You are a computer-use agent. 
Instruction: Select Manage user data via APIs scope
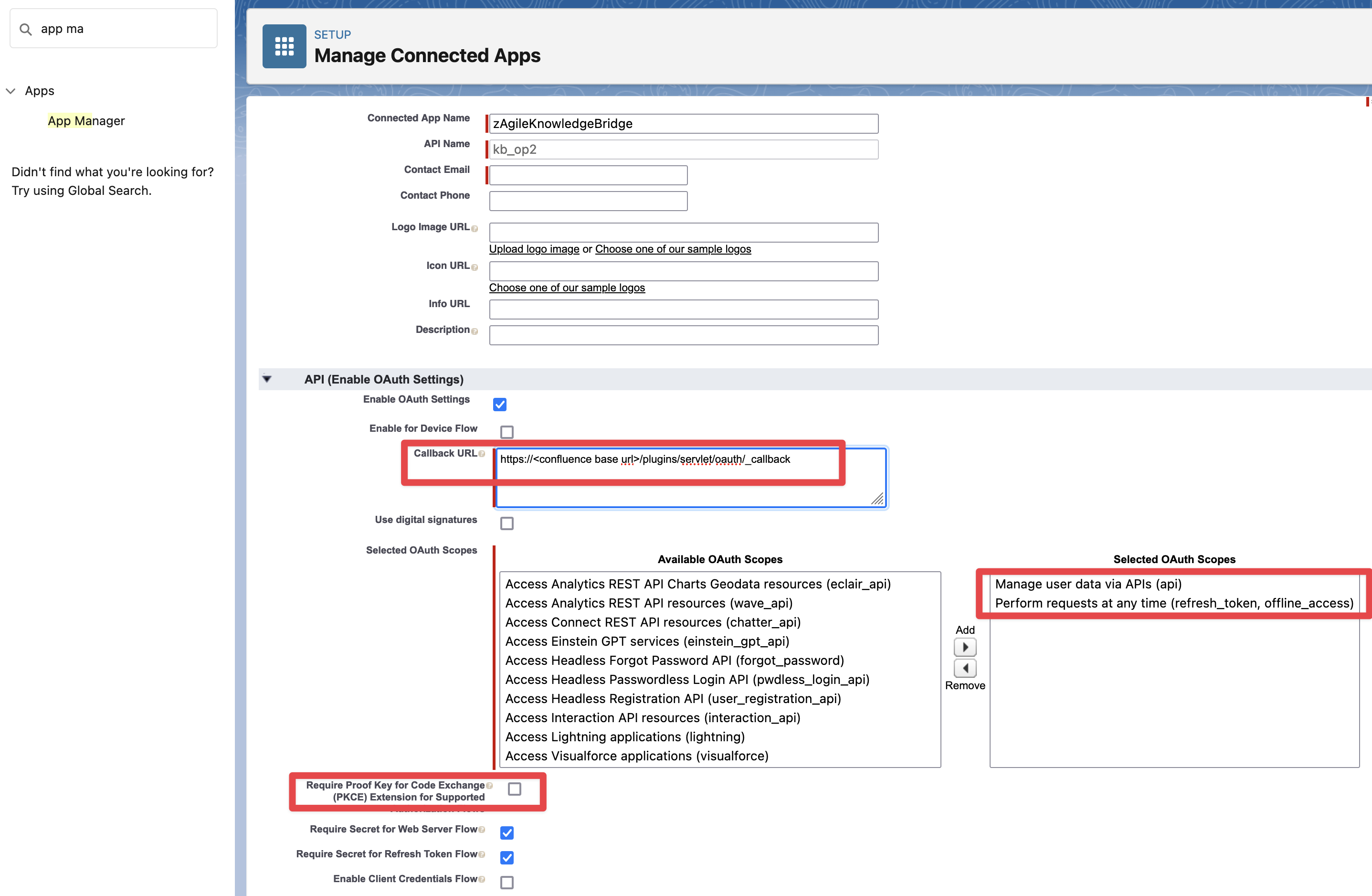1088,584
